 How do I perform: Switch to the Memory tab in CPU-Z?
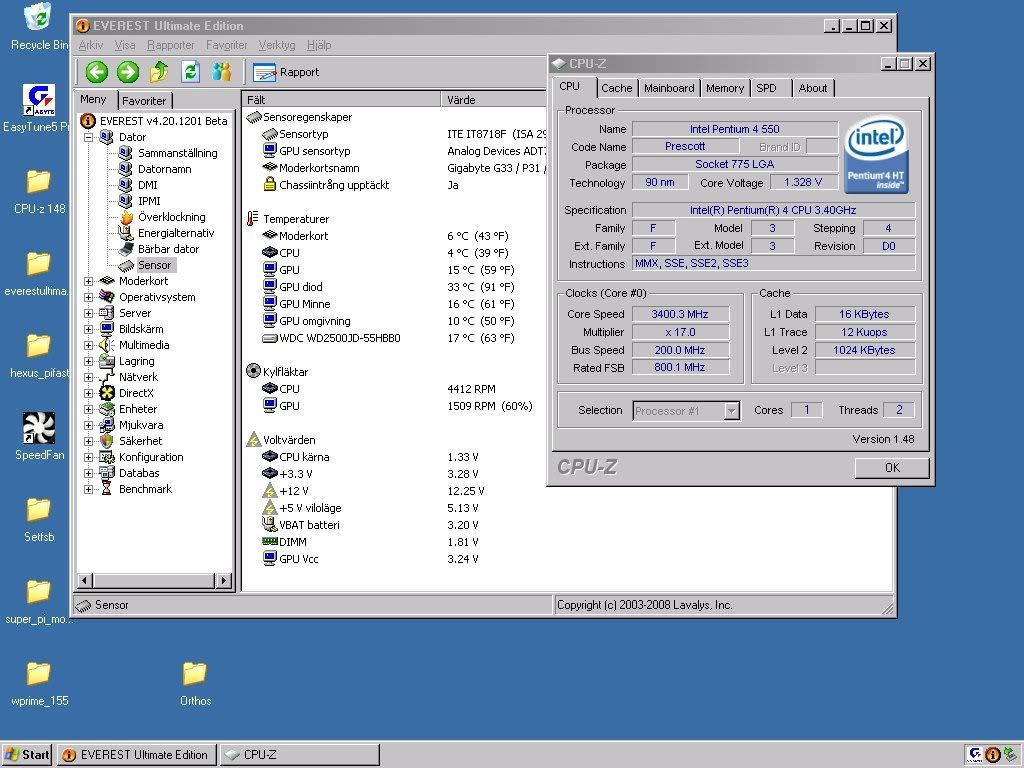coord(724,88)
